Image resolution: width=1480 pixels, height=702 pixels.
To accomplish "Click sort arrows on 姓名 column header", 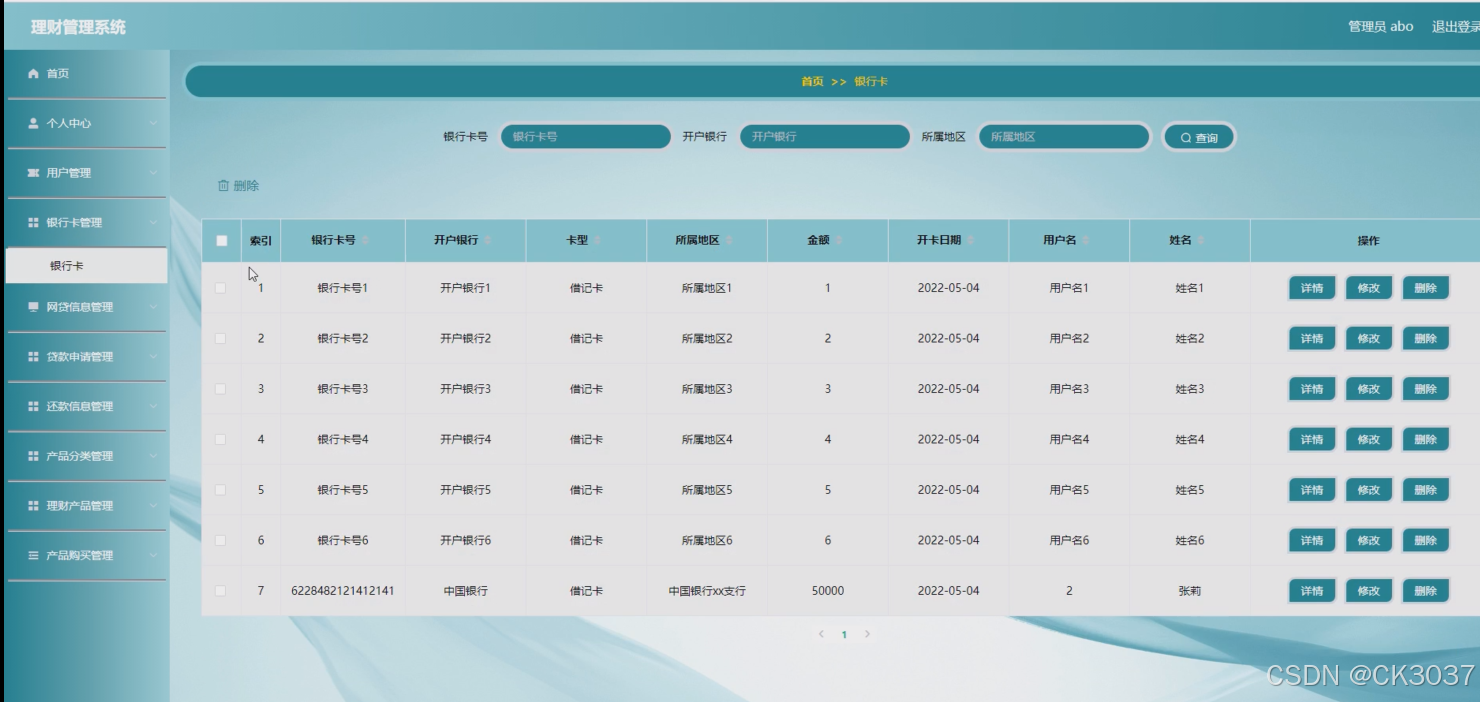I will (1201, 241).
